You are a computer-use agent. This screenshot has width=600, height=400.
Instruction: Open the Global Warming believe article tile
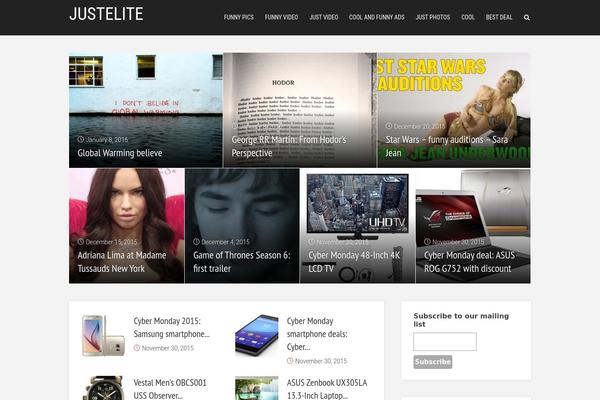[146, 110]
